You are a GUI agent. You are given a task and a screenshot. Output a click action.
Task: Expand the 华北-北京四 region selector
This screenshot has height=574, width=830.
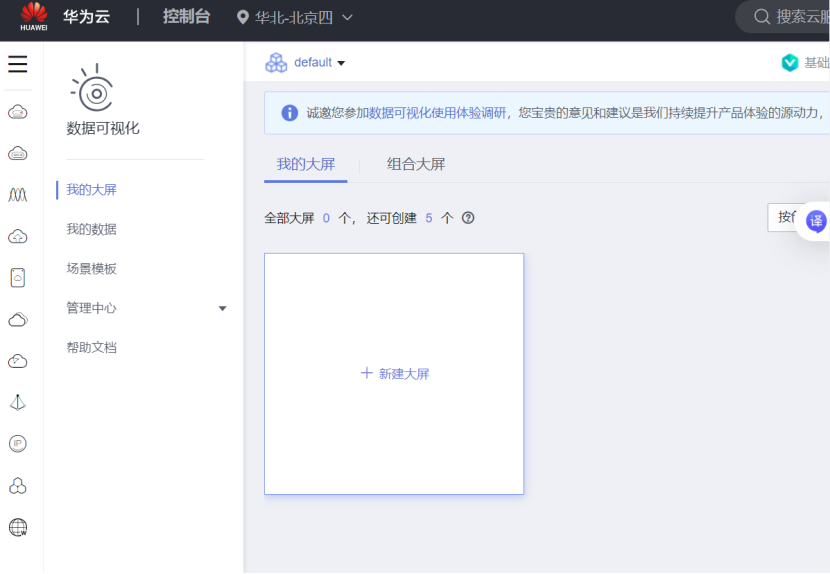click(x=303, y=17)
